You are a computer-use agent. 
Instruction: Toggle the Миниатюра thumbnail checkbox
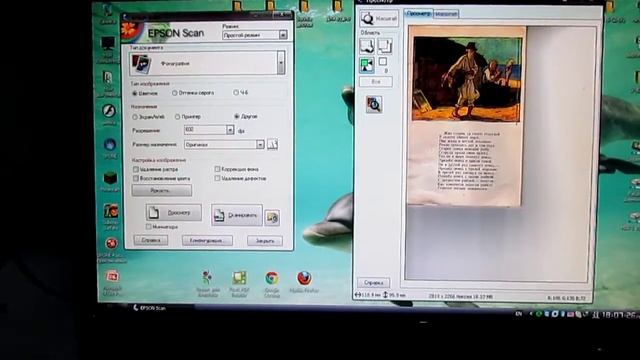pyautogui.click(x=149, y=226)
